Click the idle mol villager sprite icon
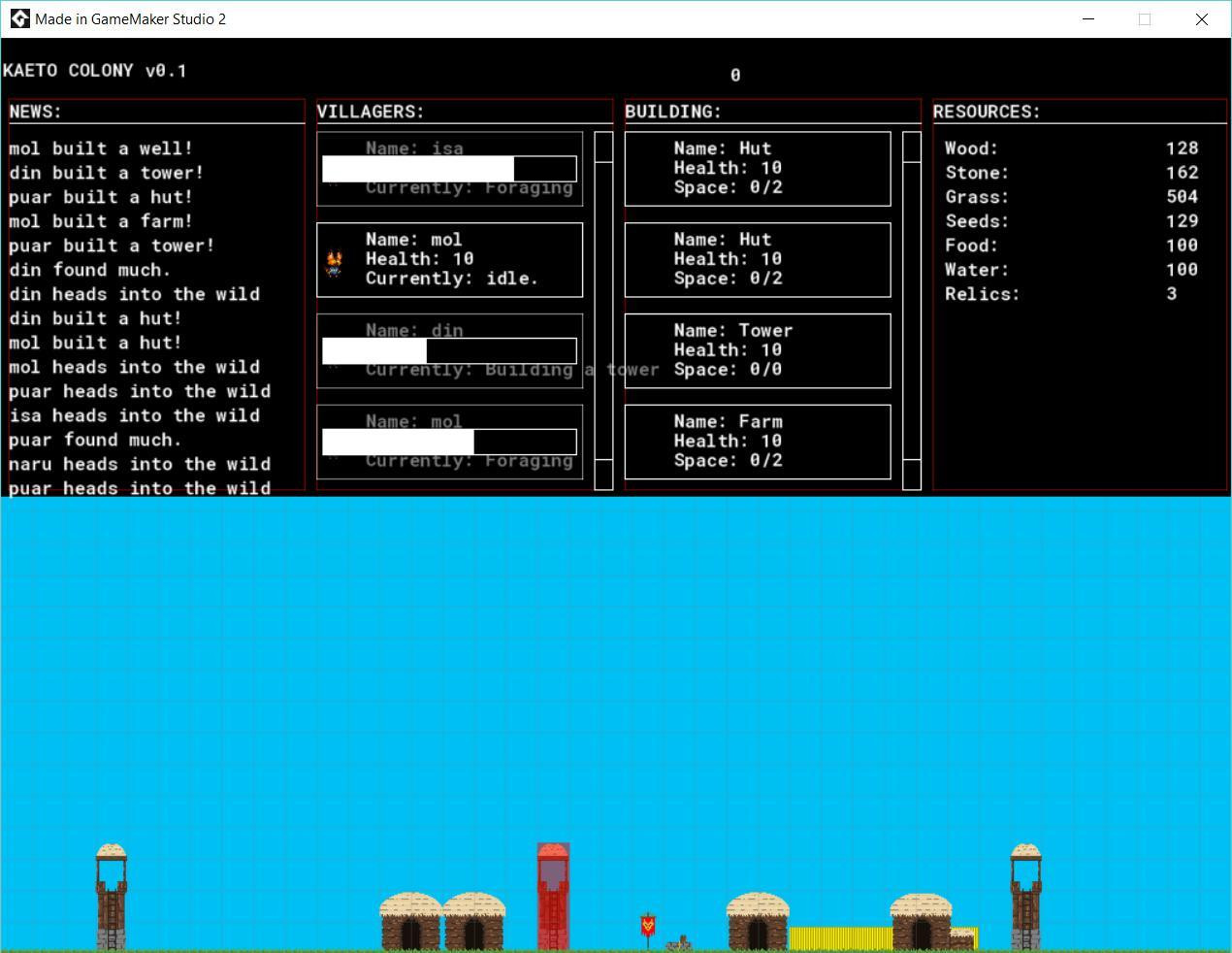1232x953 pixels. 335,263
